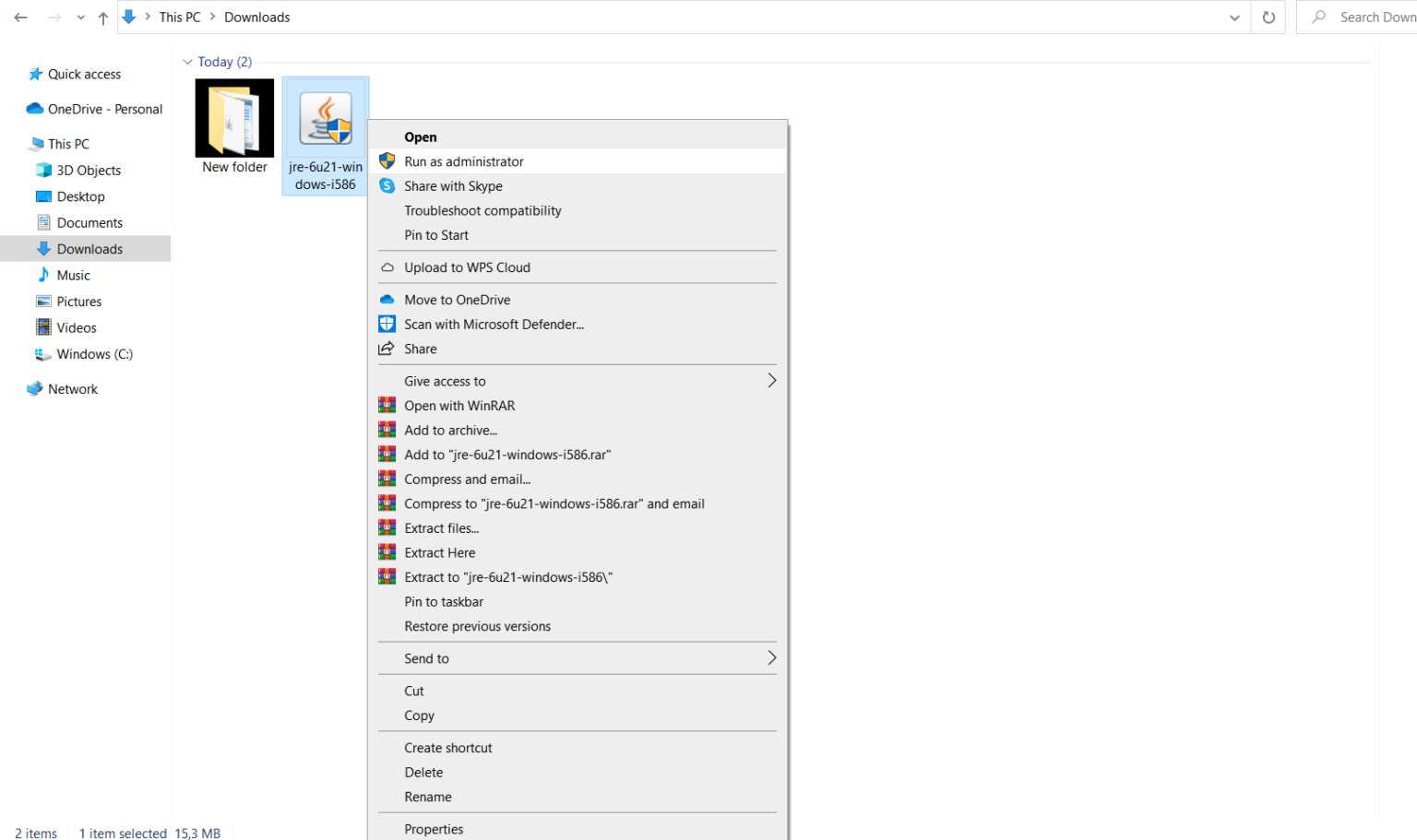The width and height of the screenshot is (1417, 840).
Task: Click the Skype icon on Share with Skype
Action: 387,185
